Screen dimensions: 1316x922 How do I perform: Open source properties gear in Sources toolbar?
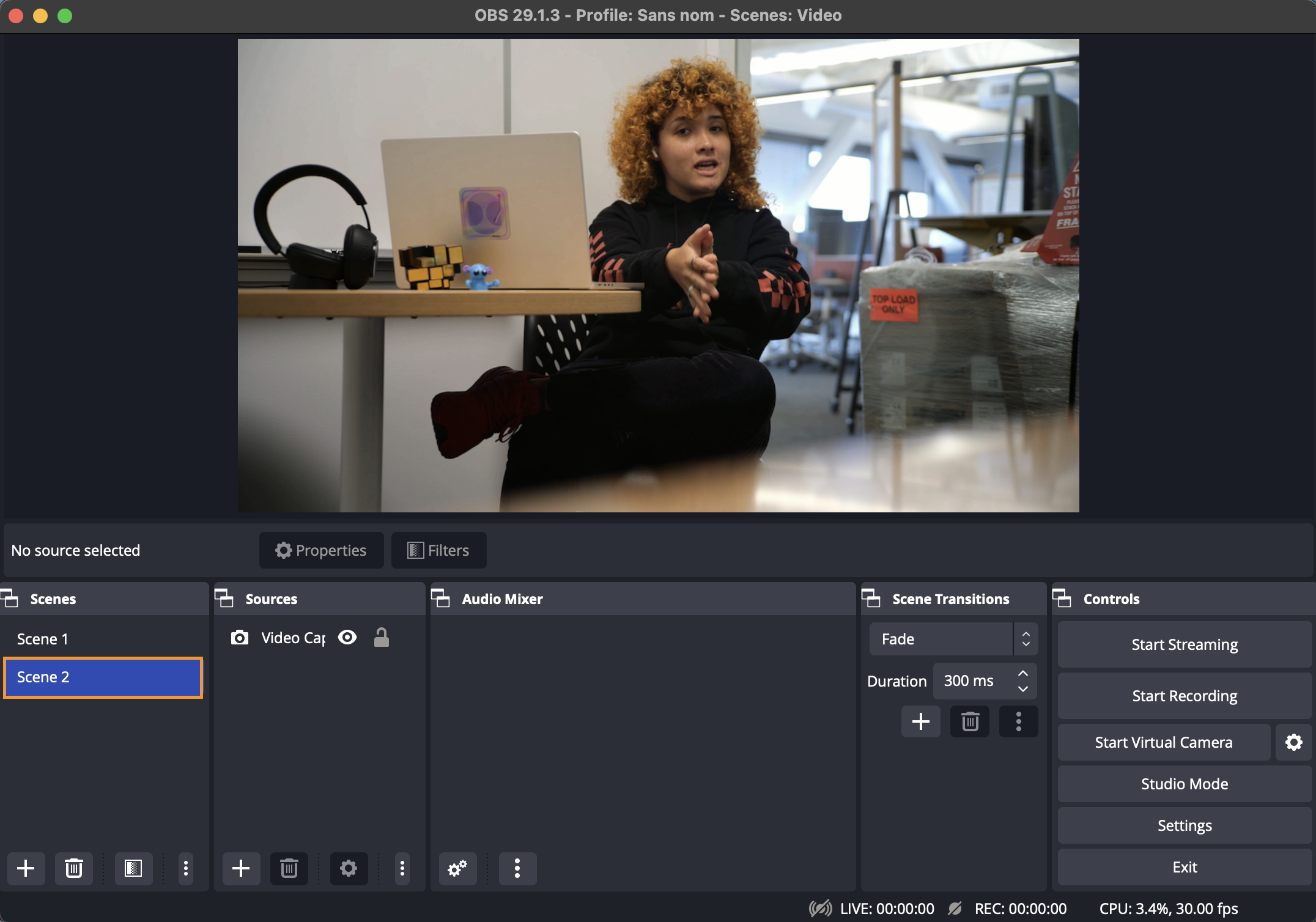(x=349, y=868)
